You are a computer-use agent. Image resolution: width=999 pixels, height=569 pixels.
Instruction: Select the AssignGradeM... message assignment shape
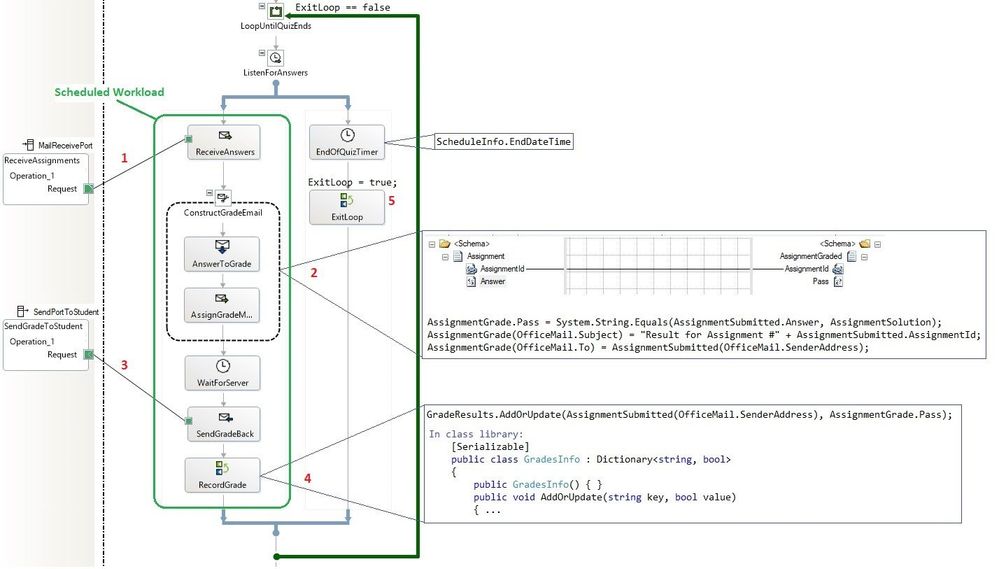tap(222, 305)
